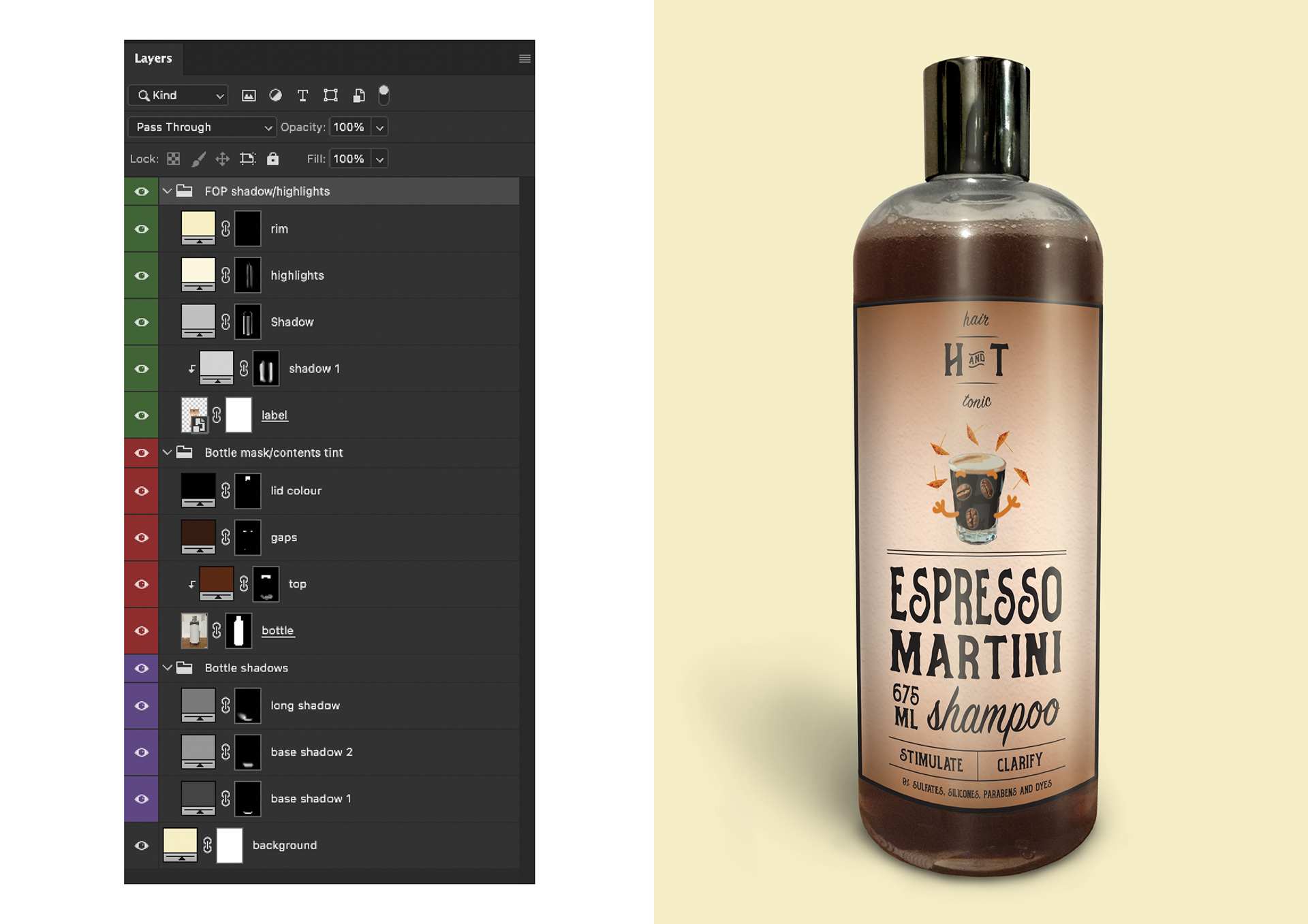Toggle the rim layer mask link icon
This screenshot has height=924, width=1308.
[225, 229]
